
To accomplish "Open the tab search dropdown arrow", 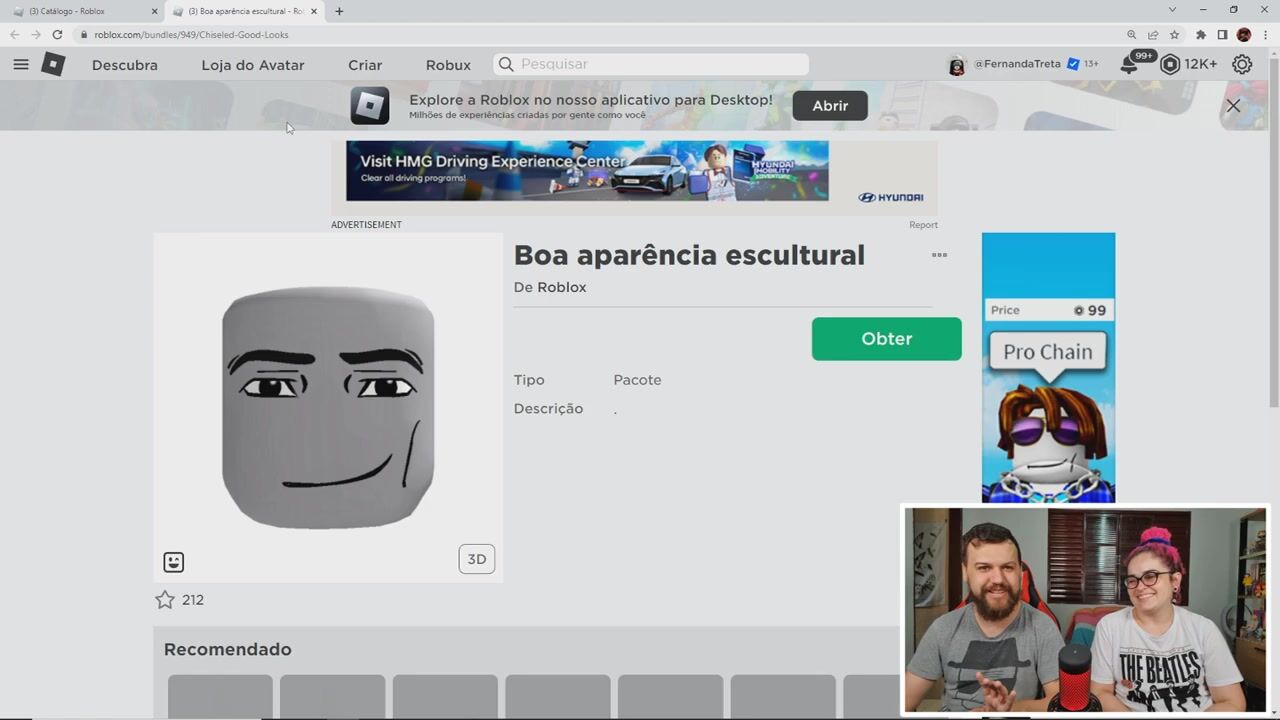I will click(1173, 10).
